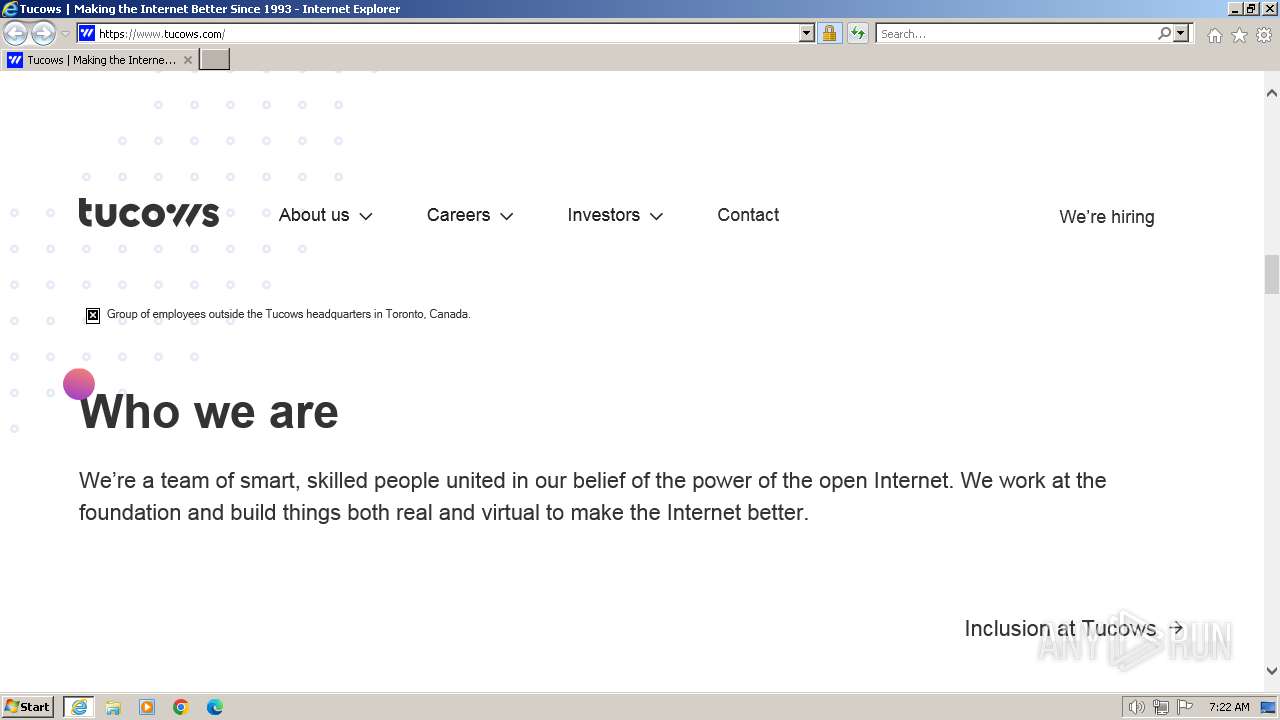Open Favorites using the star icon
1280x720 pixels.
pos(1239,35)
